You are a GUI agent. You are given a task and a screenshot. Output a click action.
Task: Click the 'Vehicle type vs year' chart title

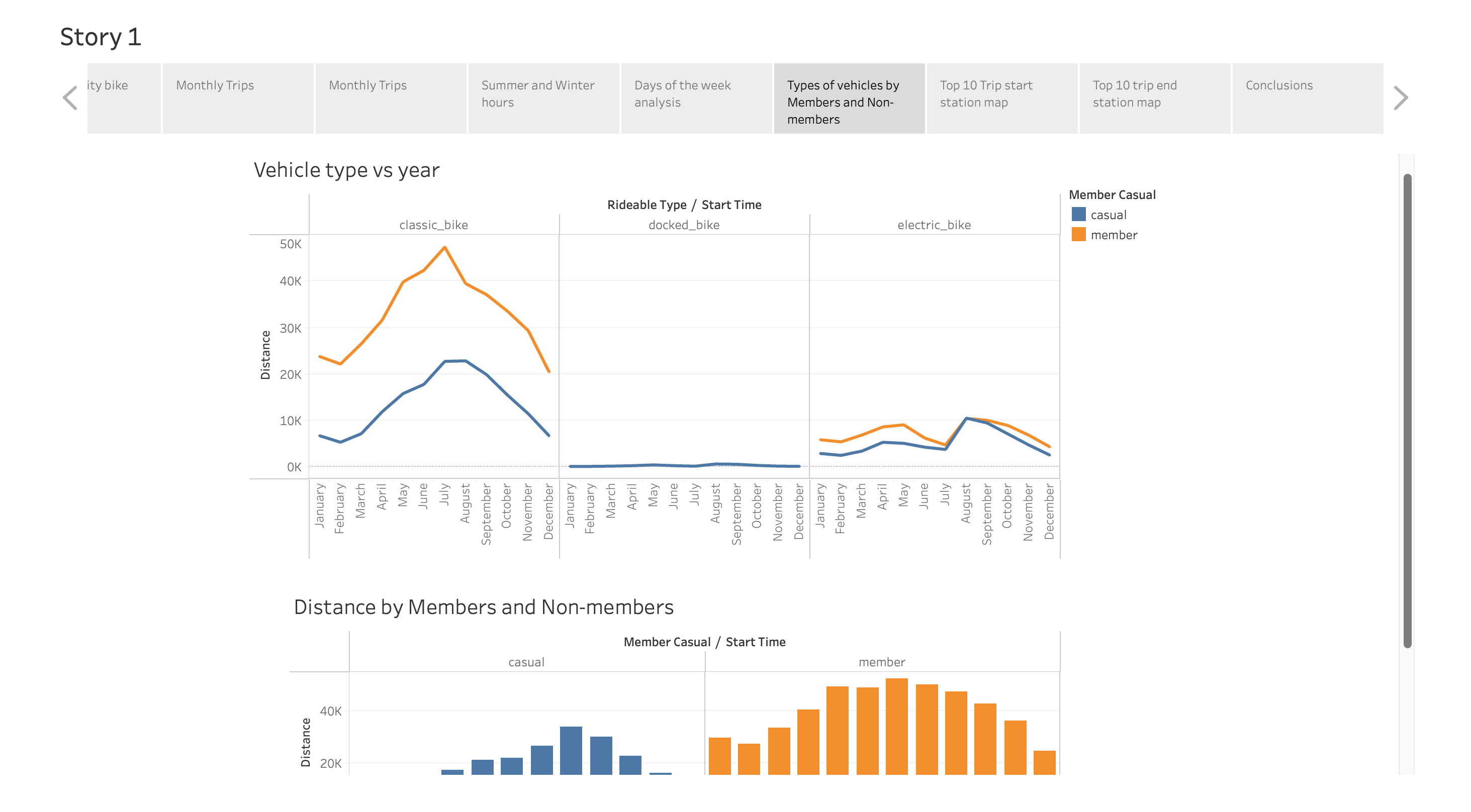coord(346,169)
